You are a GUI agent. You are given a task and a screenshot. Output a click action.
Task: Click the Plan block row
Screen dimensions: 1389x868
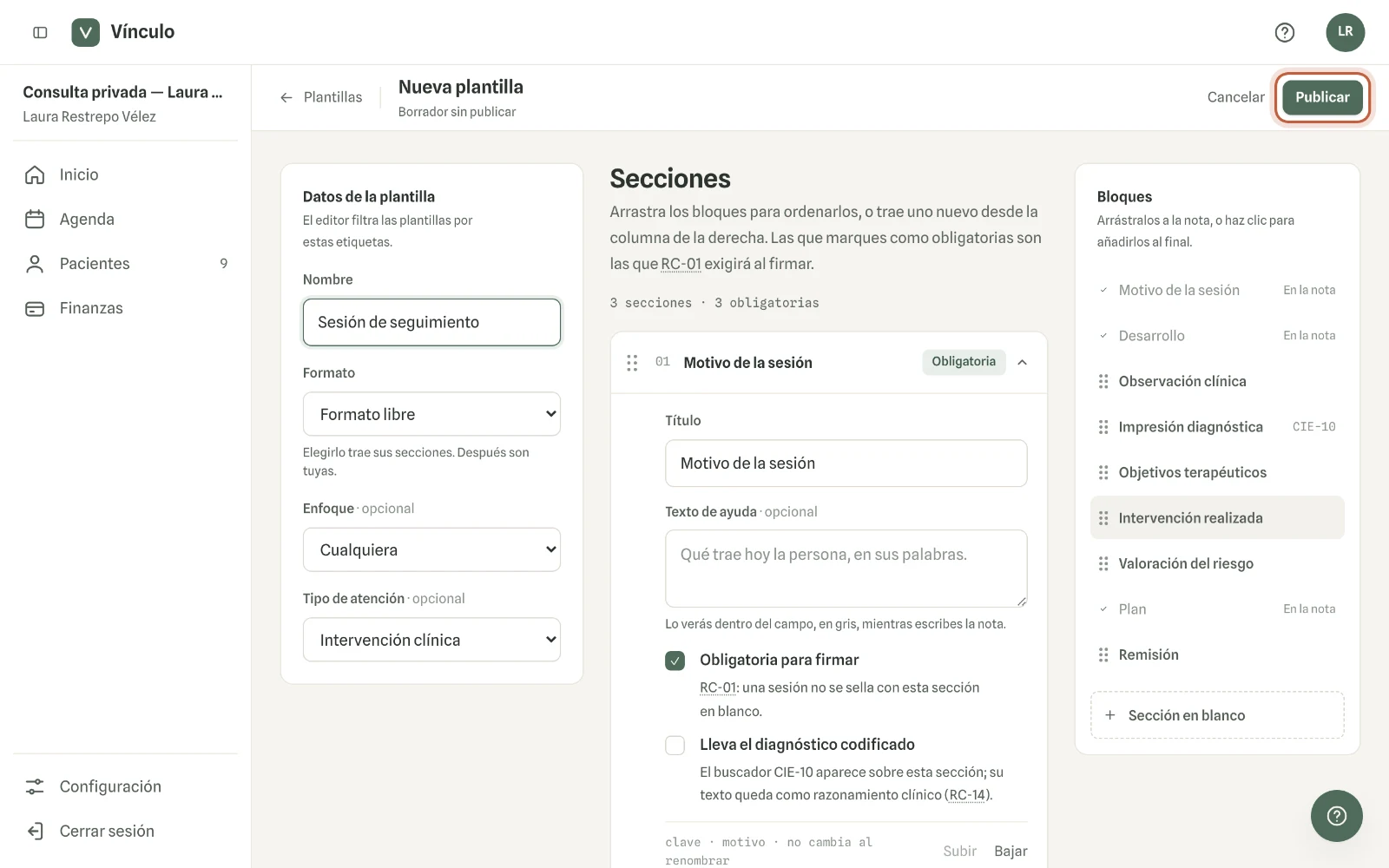(1217, 609)
